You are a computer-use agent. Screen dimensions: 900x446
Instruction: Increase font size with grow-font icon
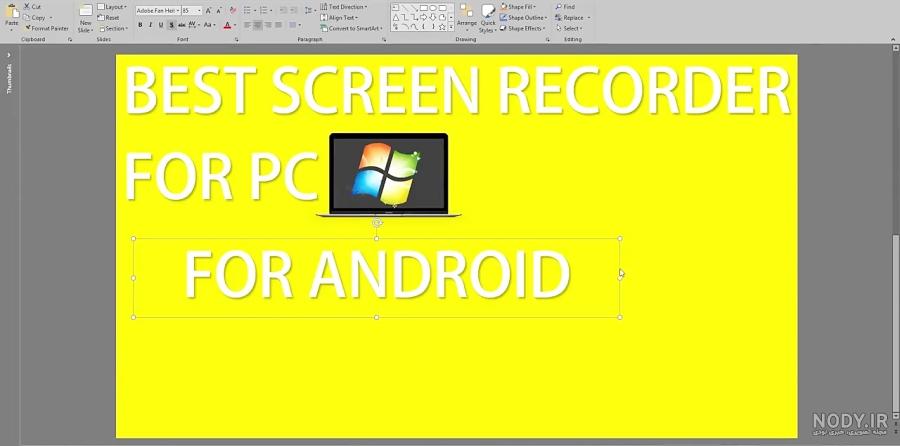tap(208, 10)
